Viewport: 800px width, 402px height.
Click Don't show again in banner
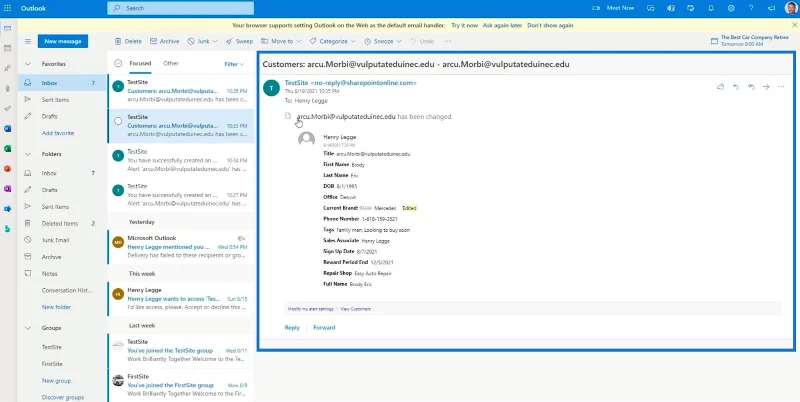pyautogui.click(x=550, y=25)
